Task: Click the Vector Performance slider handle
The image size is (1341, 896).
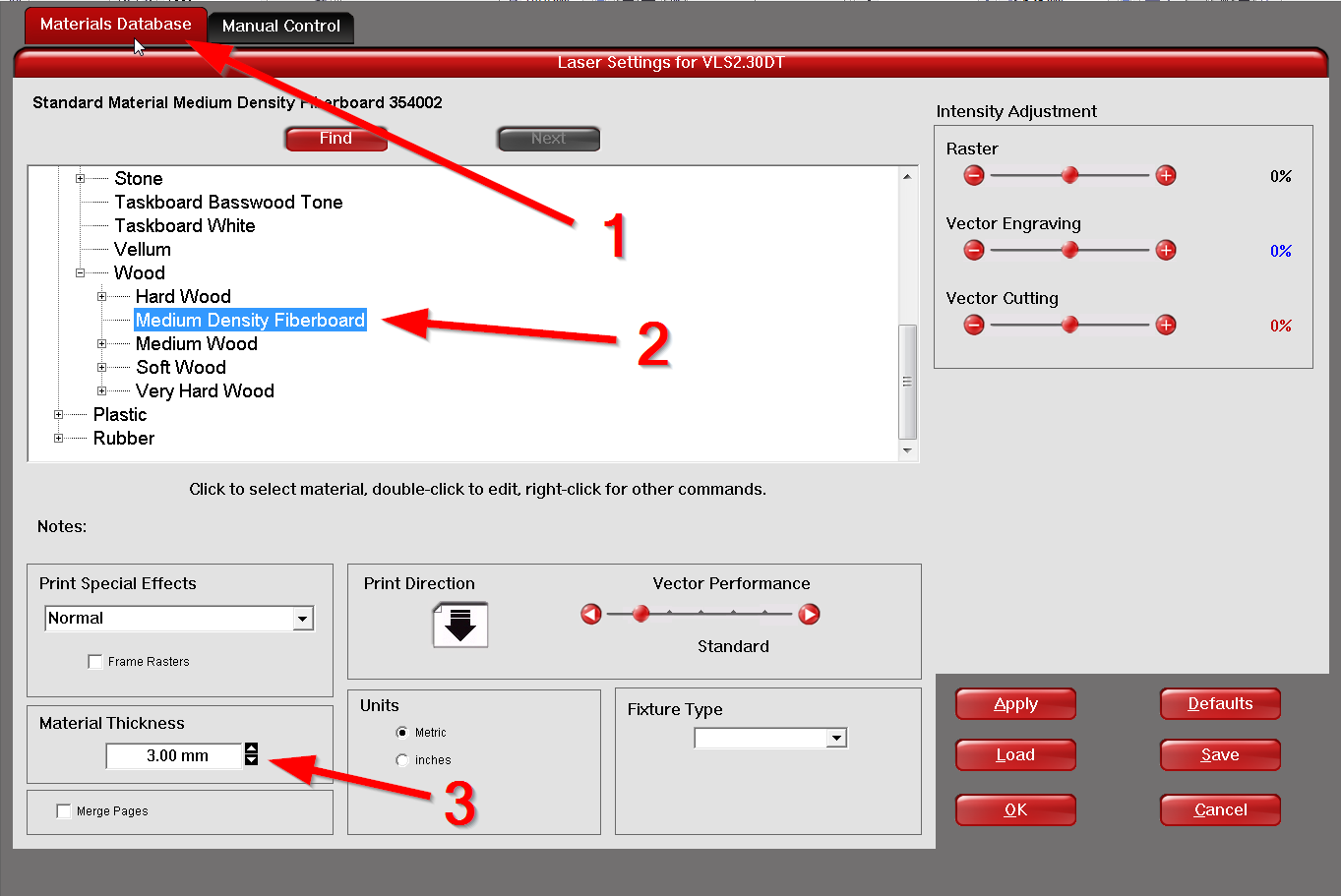Action: (640, 615)
